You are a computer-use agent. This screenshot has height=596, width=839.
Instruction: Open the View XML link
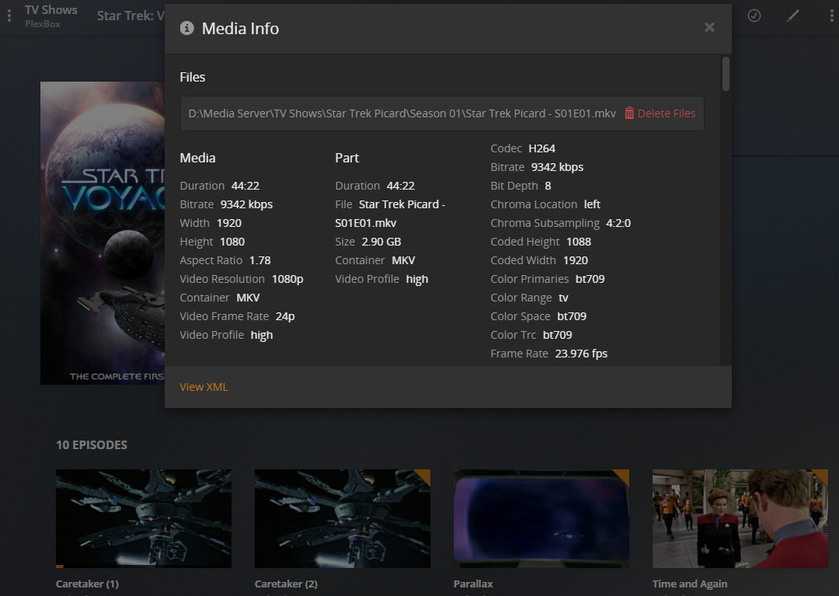tap(204, 387)
